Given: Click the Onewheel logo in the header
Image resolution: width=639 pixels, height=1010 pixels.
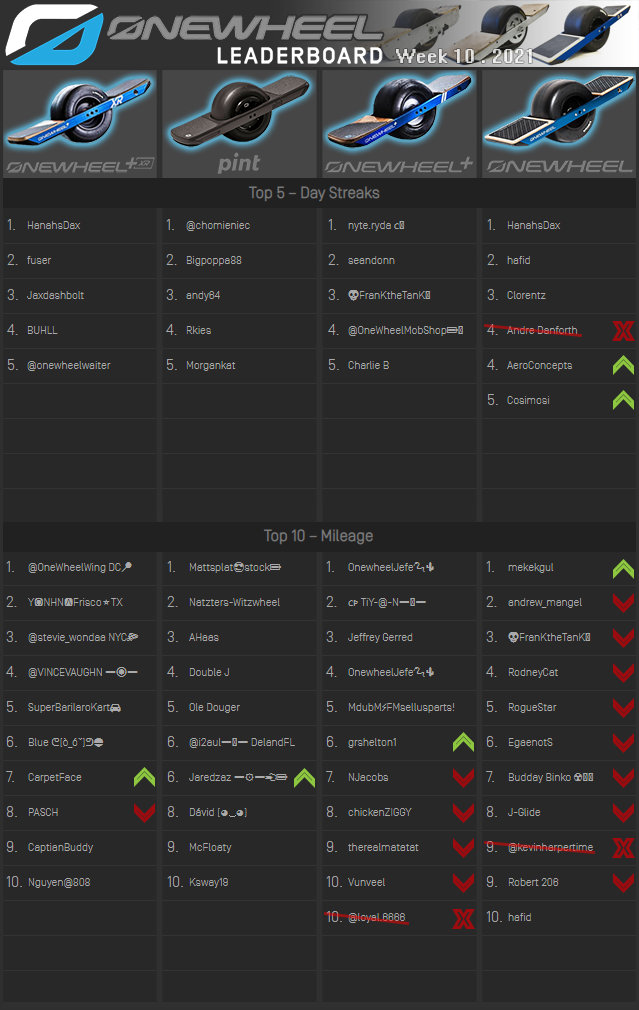Looking at the screenshot, I should pyautogui.click(x=52, y=33).
